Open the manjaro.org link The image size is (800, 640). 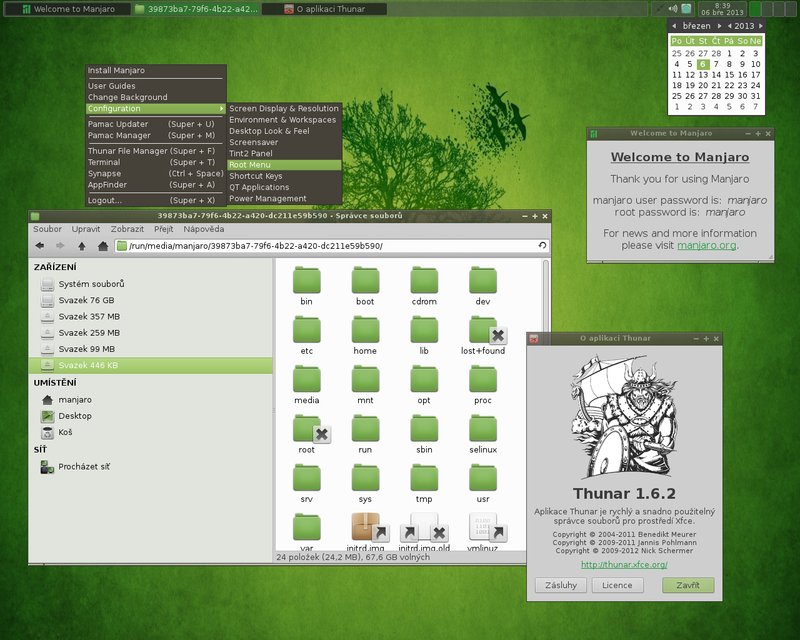coord(707,245)
